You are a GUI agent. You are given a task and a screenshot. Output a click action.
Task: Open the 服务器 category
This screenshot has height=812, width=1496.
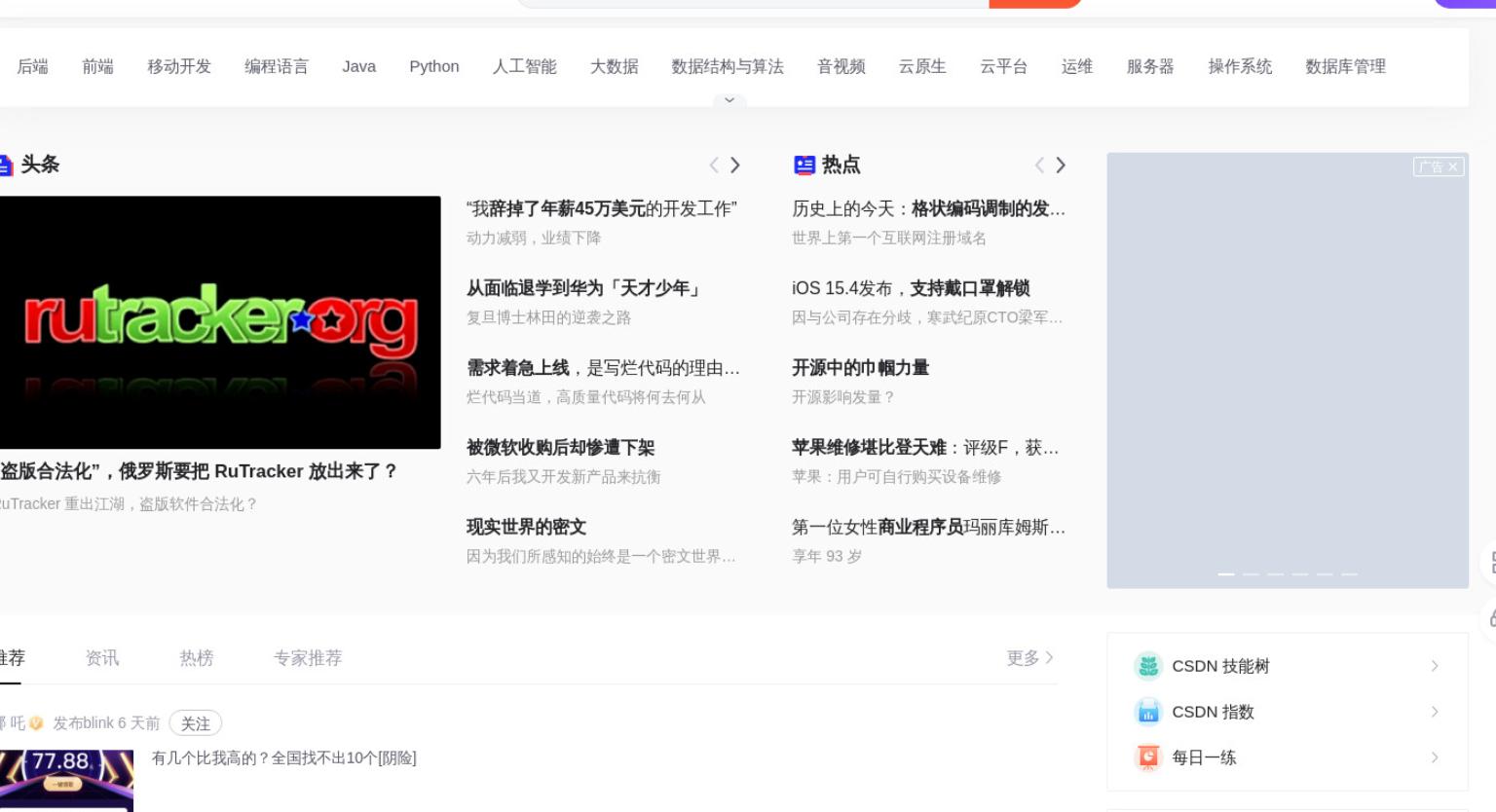point(1150,66)
